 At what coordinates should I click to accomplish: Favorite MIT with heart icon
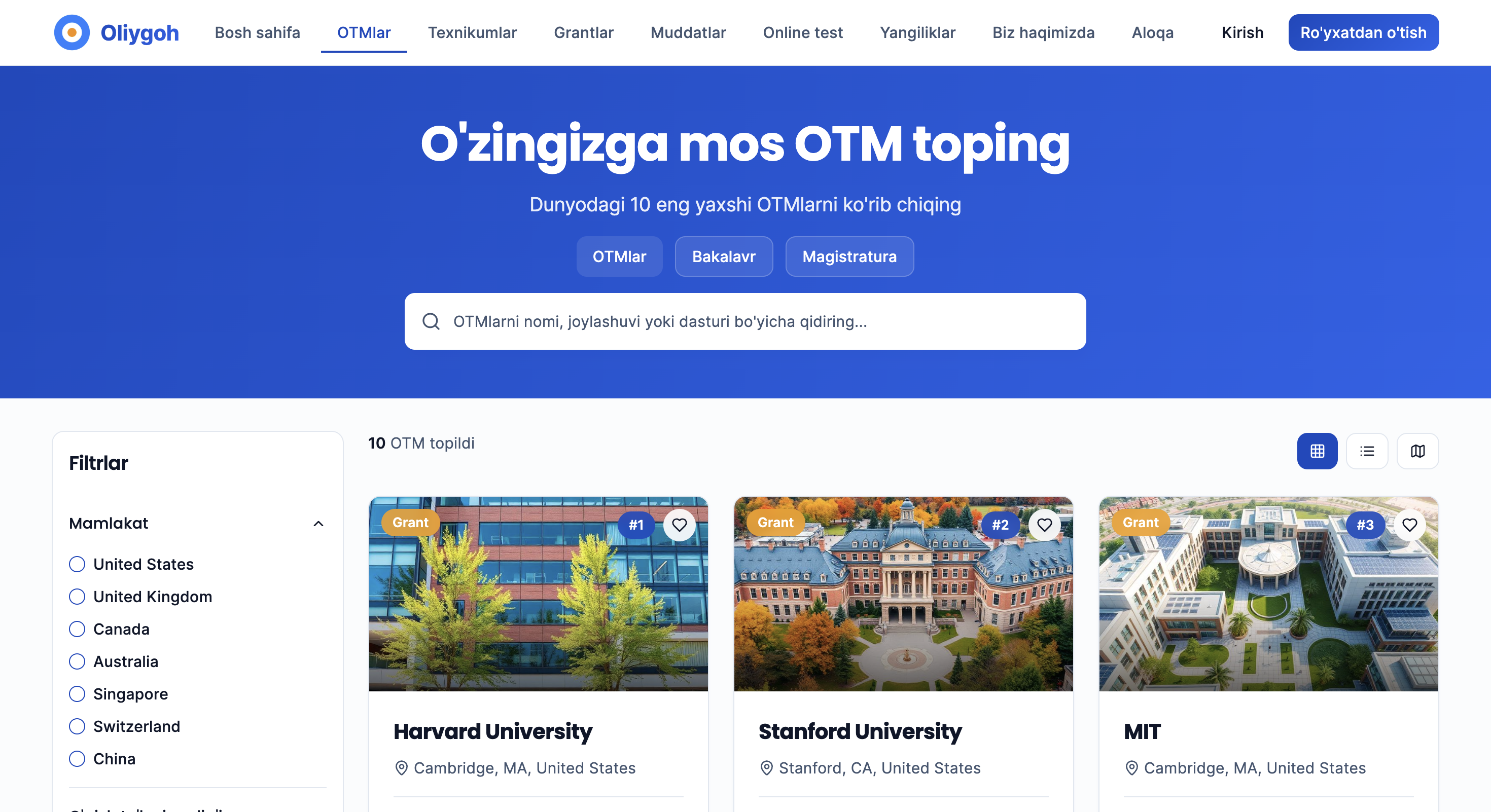pos(1409,525)
